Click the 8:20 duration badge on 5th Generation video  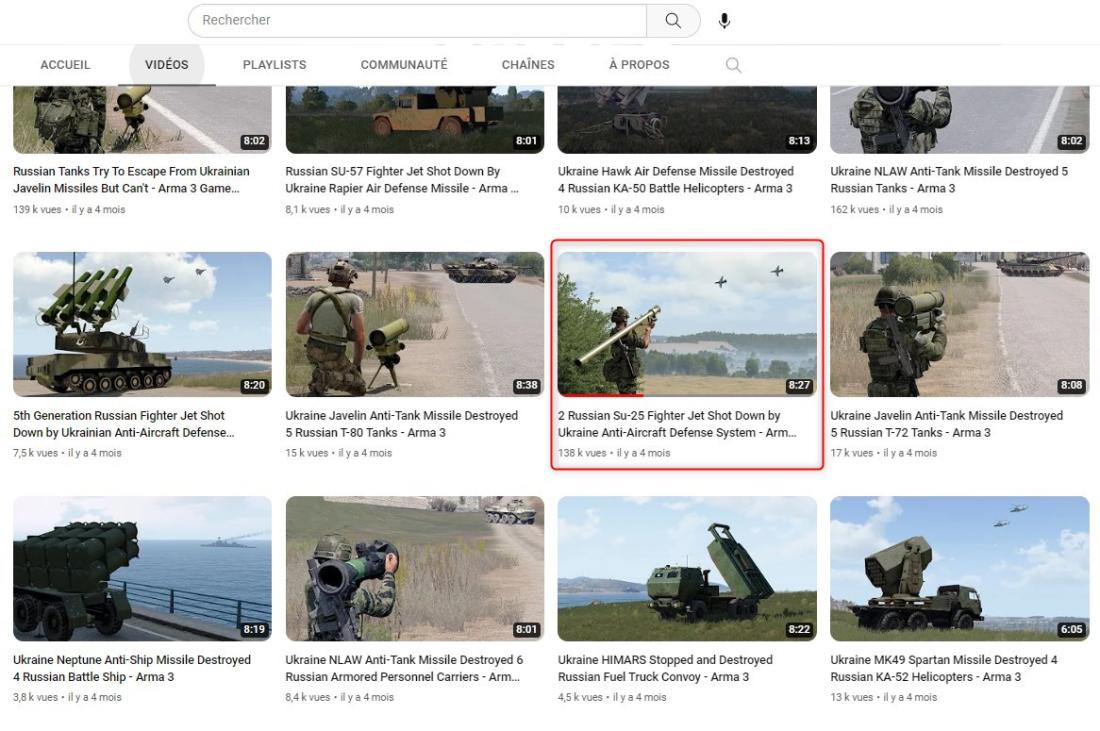254,384
